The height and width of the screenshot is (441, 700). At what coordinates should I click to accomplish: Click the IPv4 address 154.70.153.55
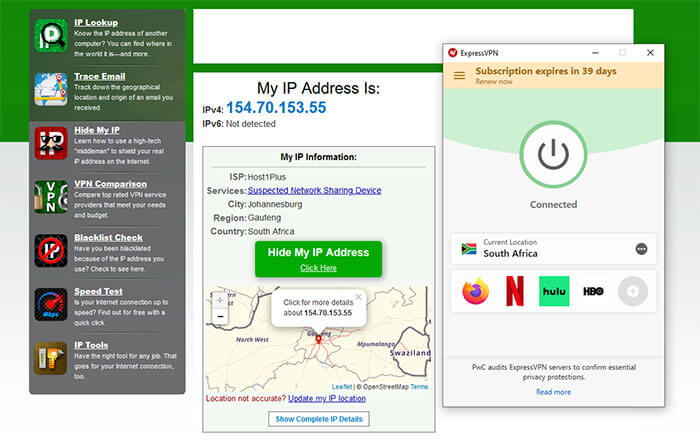(x=276, y=108)
